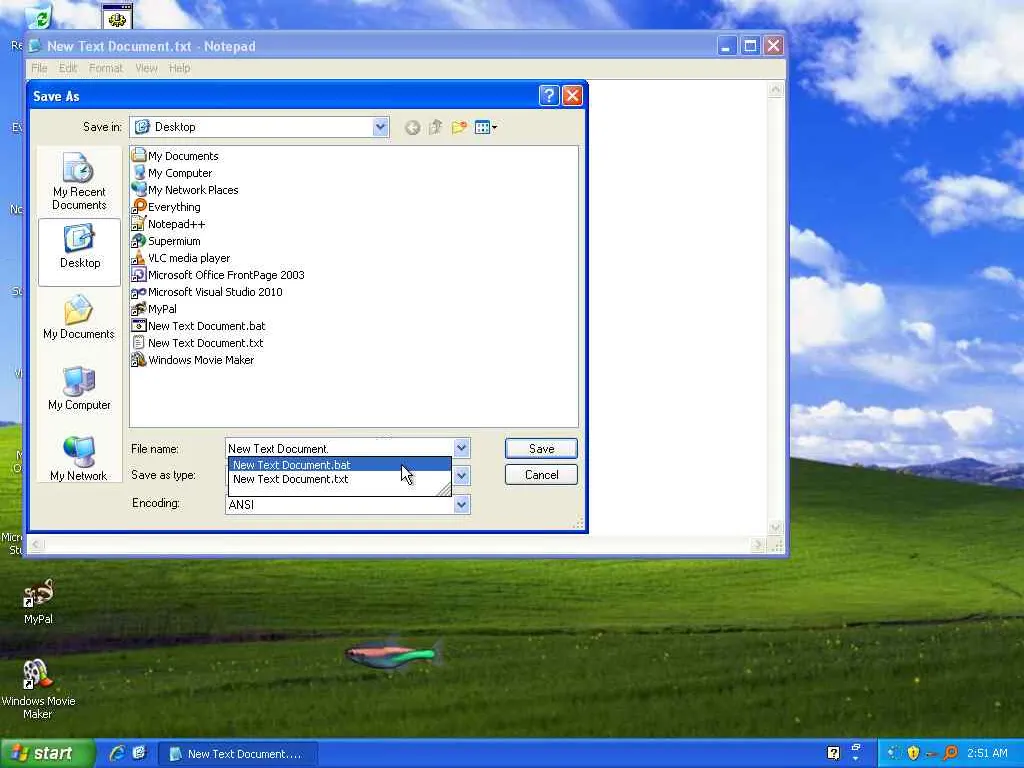Click the Save As help question-mark button
This screenshot has width=1024, height=768.
coord(549,96)
